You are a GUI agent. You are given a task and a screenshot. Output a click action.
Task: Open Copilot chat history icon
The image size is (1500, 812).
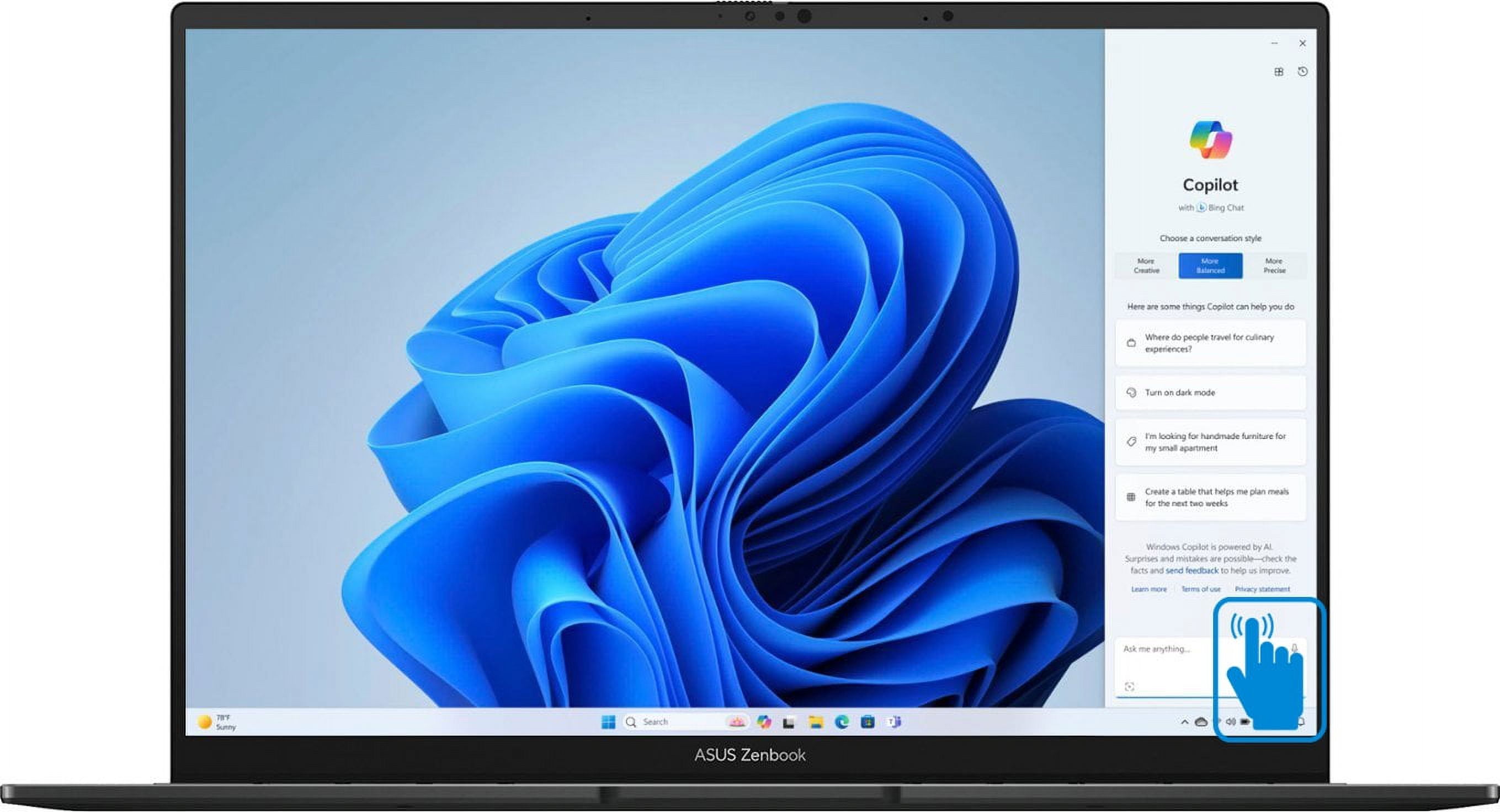[x=1302, y=72]
